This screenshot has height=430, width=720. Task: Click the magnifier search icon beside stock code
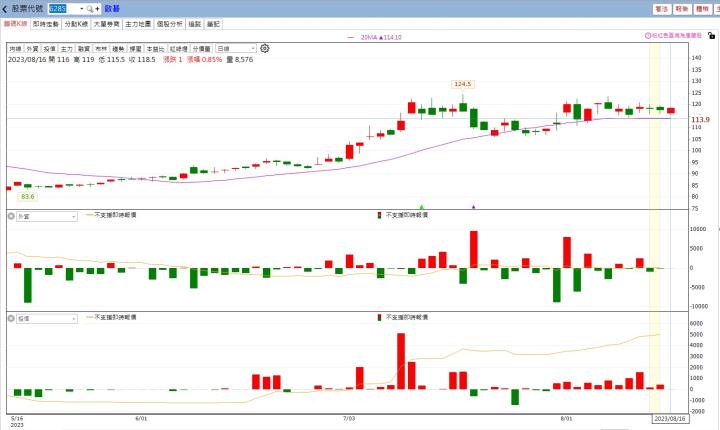tap(90, 9)
